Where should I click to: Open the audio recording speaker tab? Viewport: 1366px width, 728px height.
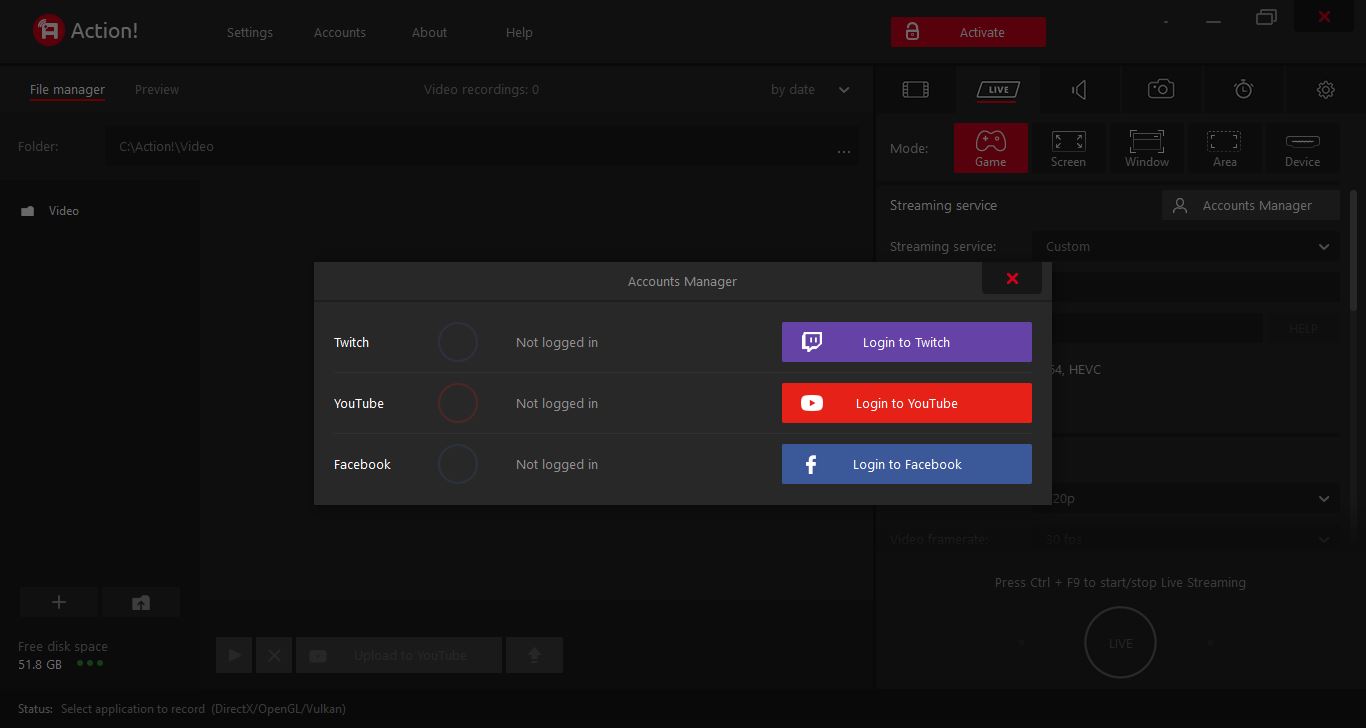pyautogui.click(x=1079, y=90)
